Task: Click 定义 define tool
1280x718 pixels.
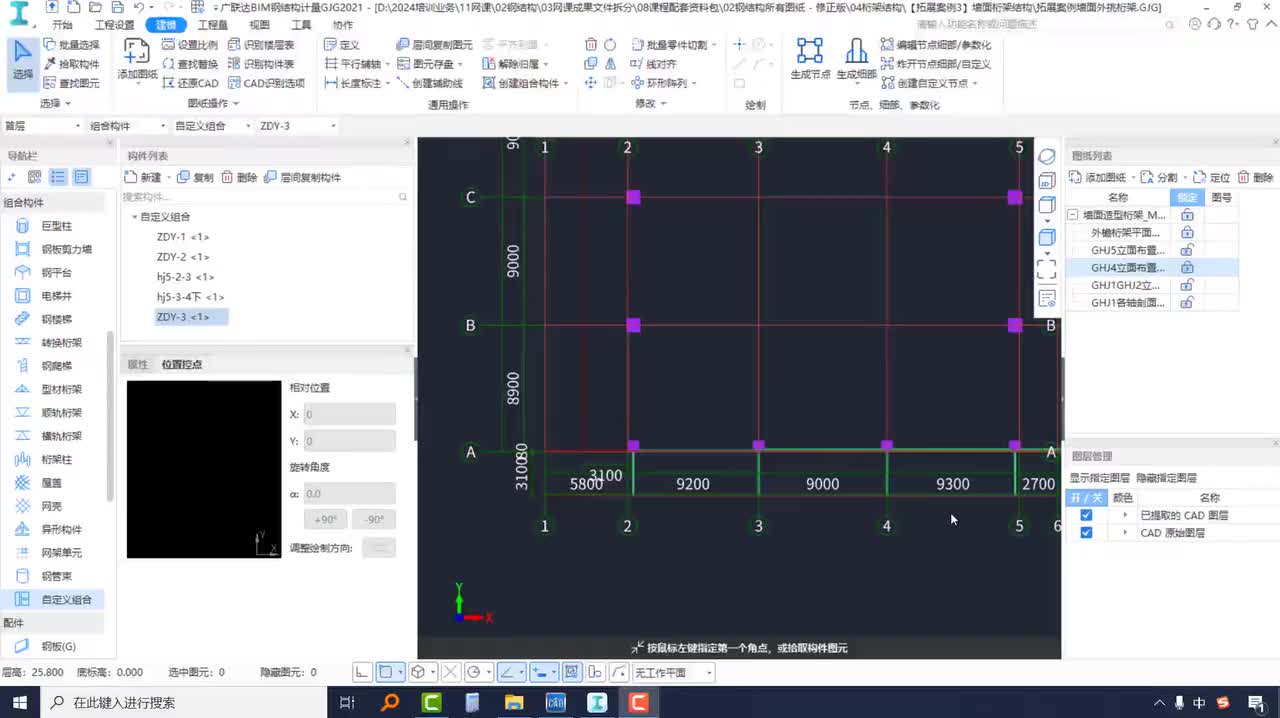Action: point(342,45)
